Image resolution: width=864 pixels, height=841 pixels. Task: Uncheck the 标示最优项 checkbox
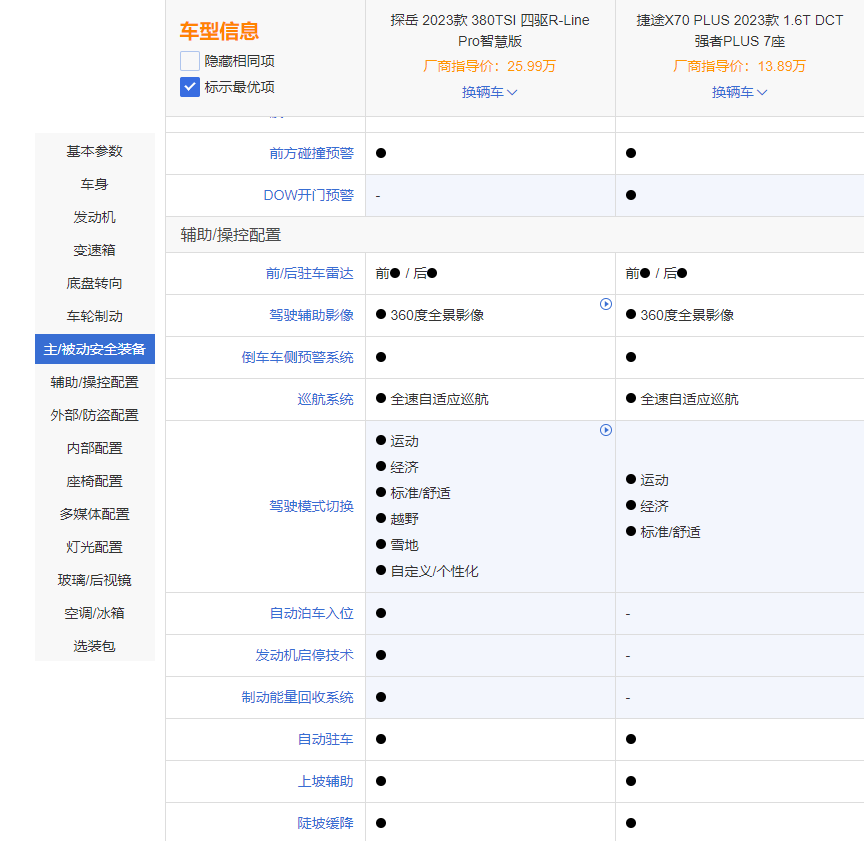[190, 87]
